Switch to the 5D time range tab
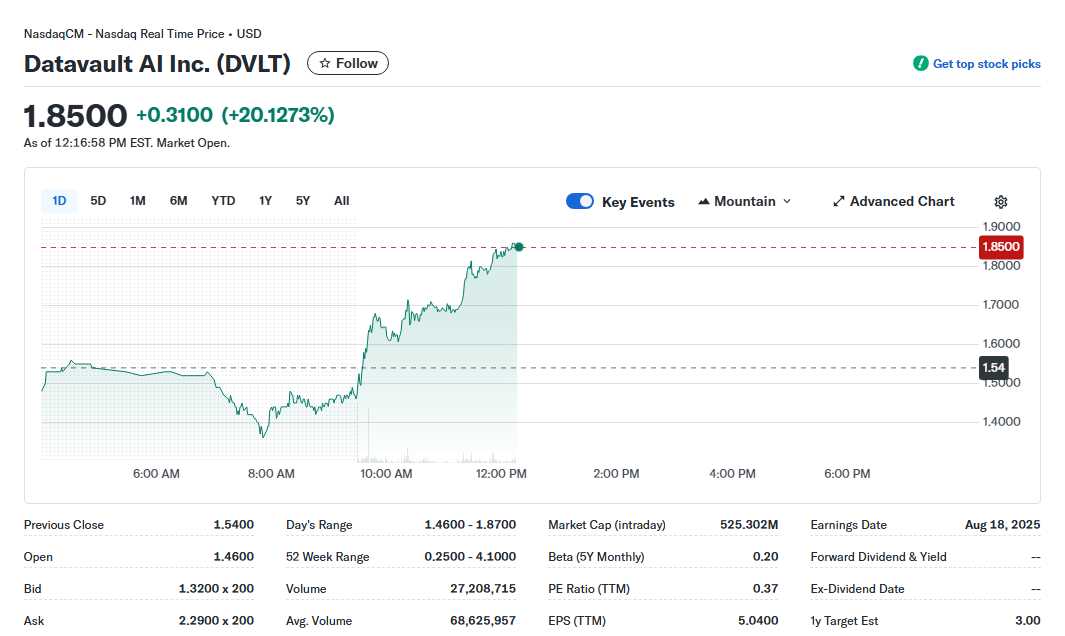This screenshot has height=636, width=1065. coord(98,200)
